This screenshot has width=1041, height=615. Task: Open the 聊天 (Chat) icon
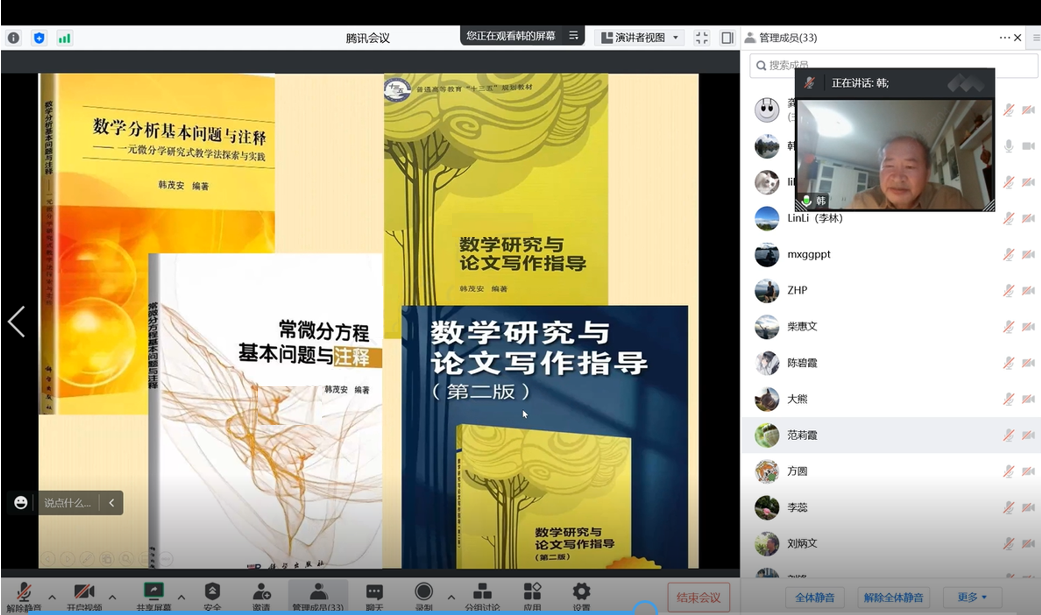pyautogui.click(x=374, y=593)
